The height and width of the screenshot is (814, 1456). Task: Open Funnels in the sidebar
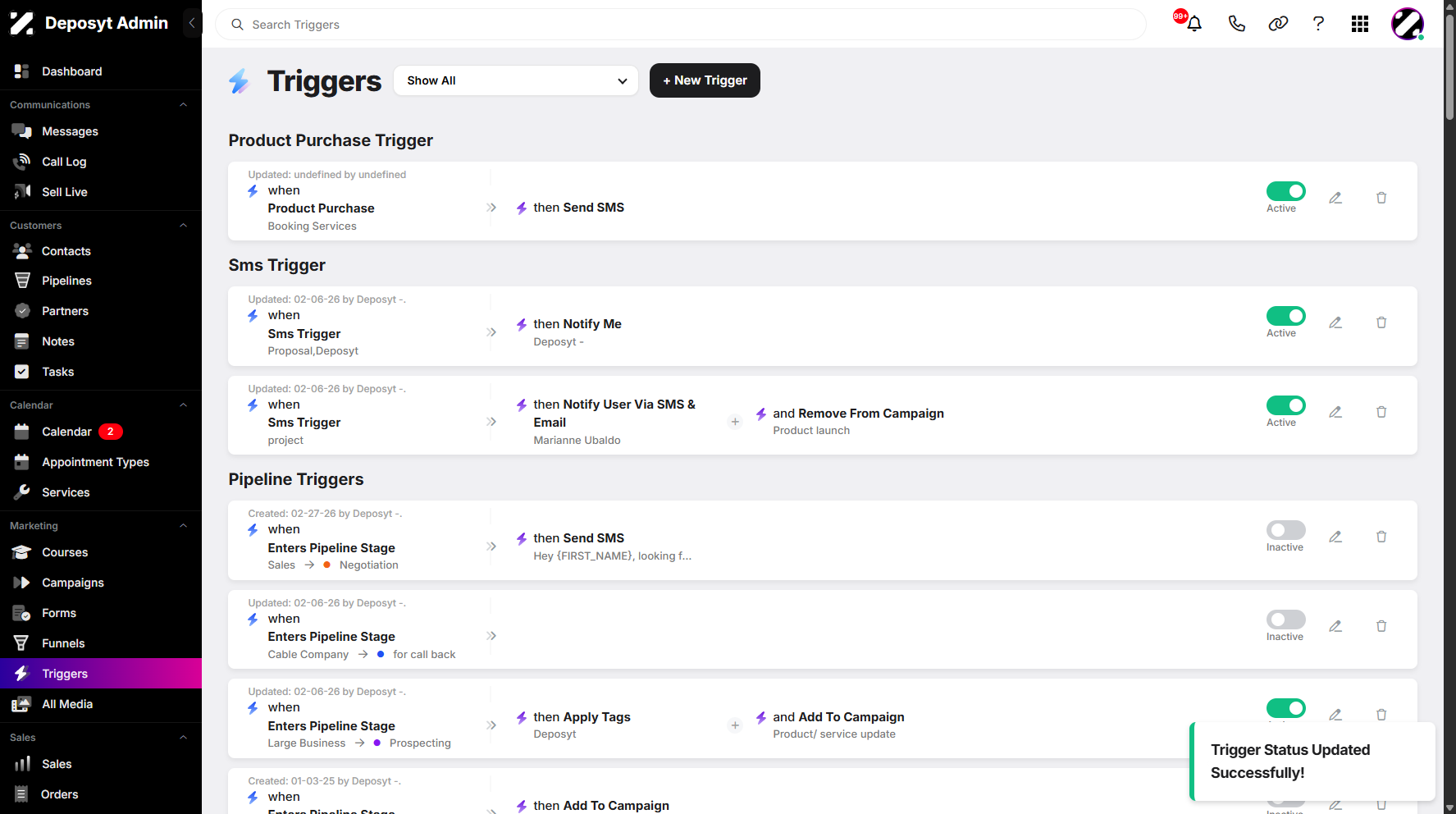pyautogui.click(x=101, y=643)
